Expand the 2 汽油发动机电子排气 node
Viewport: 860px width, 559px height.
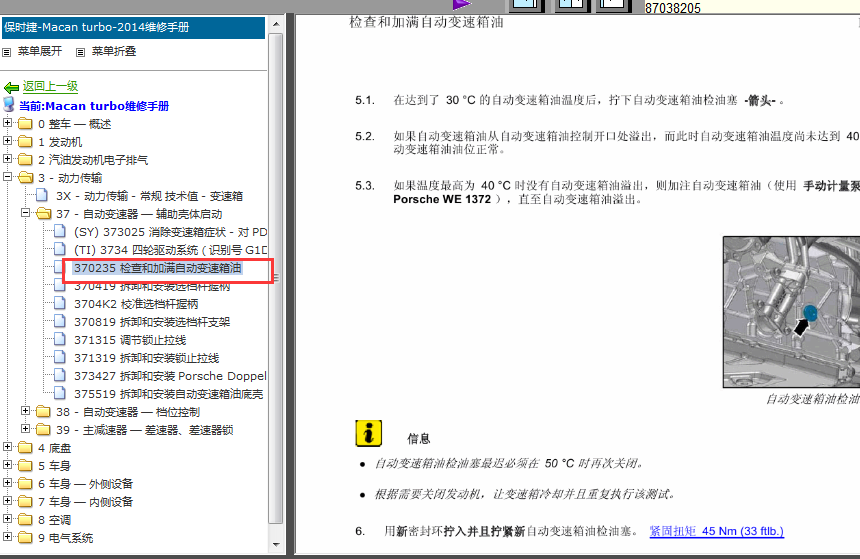[7, 159]
